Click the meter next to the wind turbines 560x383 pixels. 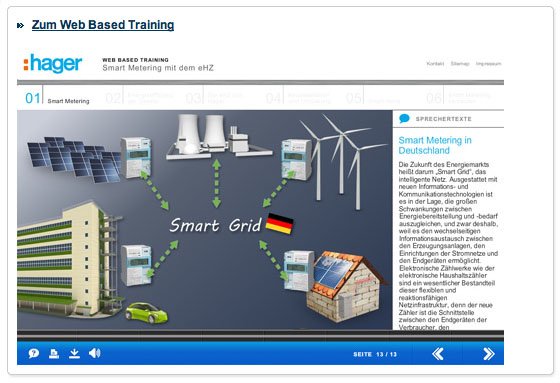(x=296, y=159)
